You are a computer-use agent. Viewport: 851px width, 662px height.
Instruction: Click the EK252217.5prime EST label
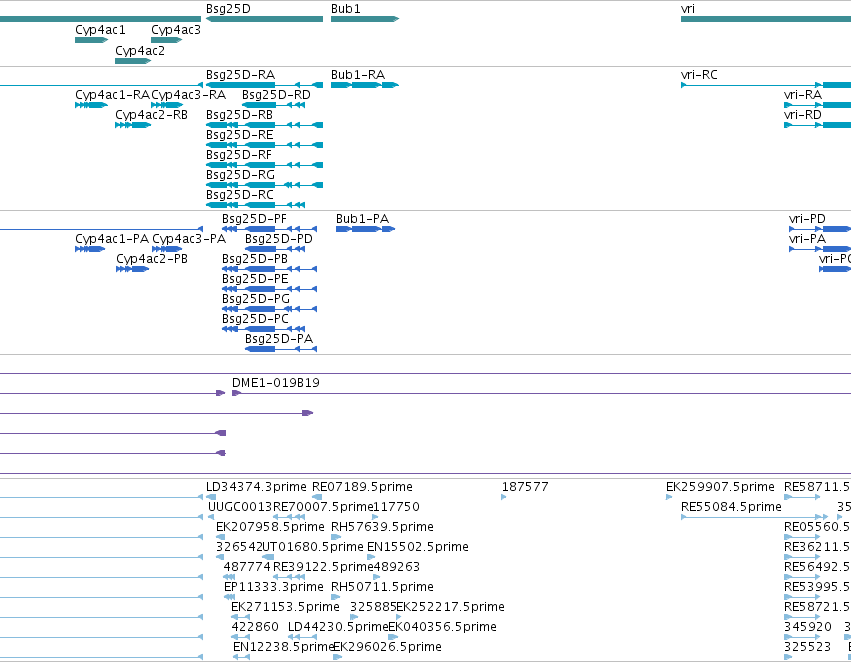tap(450, 607)
